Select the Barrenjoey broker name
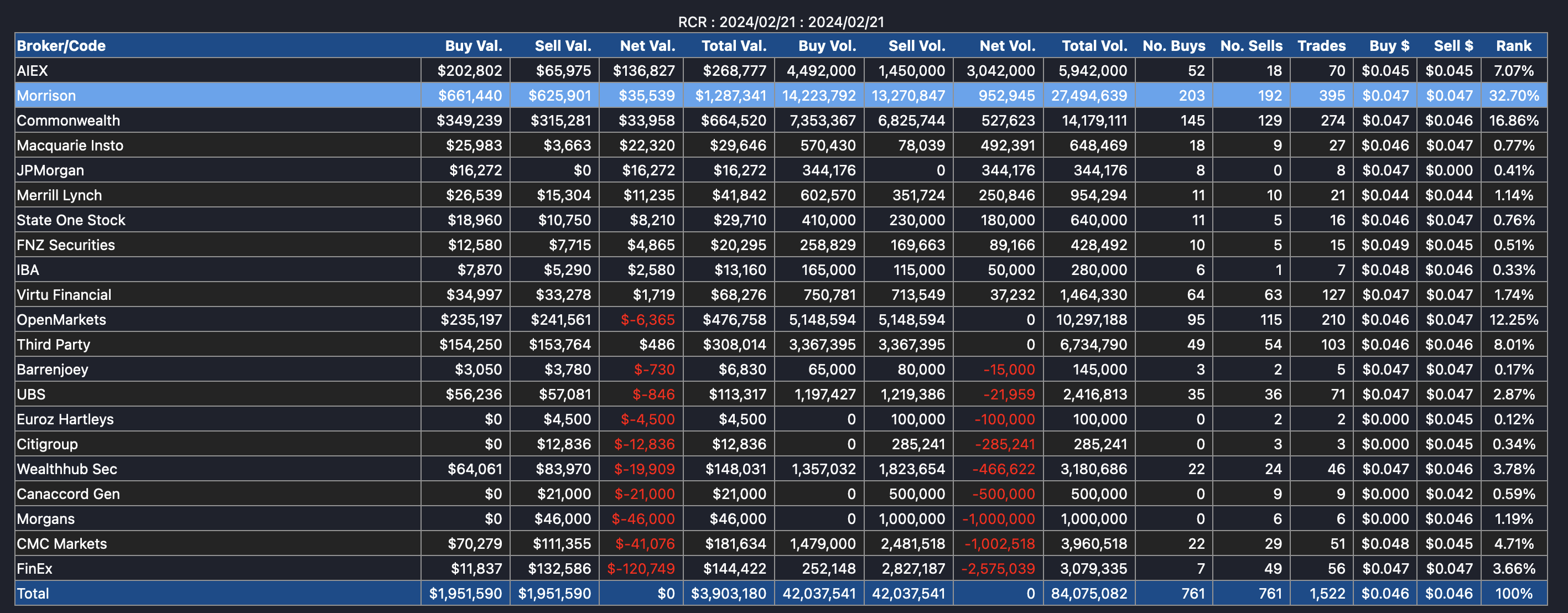Viewport: 1568px width, 613px height. pos(53,370)
